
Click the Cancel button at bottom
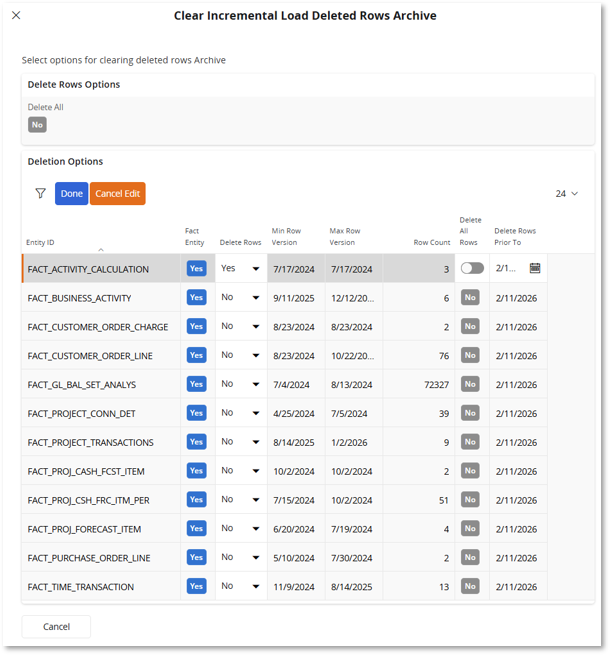[56, 627]
